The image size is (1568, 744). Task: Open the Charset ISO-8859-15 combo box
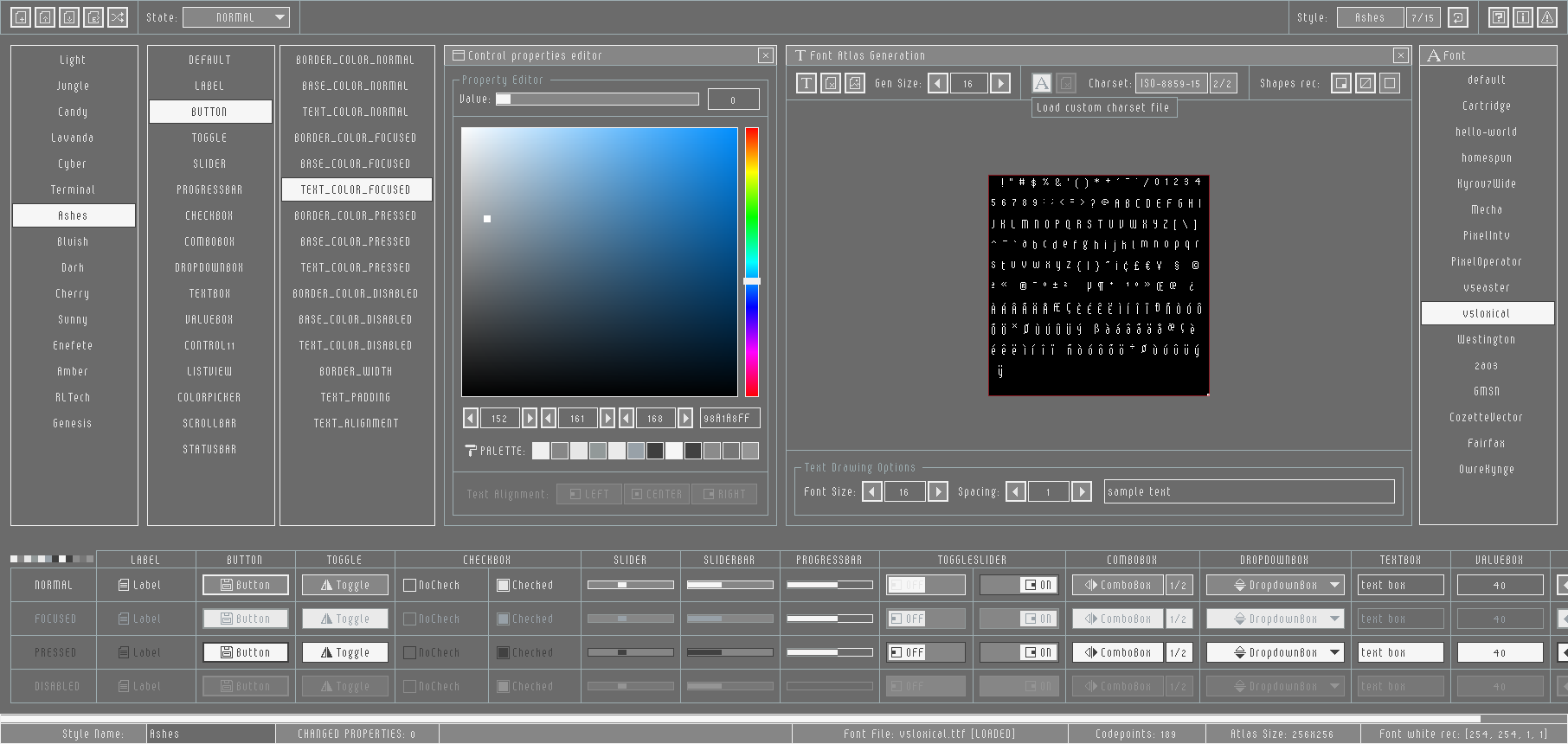tap(1170, 83)
